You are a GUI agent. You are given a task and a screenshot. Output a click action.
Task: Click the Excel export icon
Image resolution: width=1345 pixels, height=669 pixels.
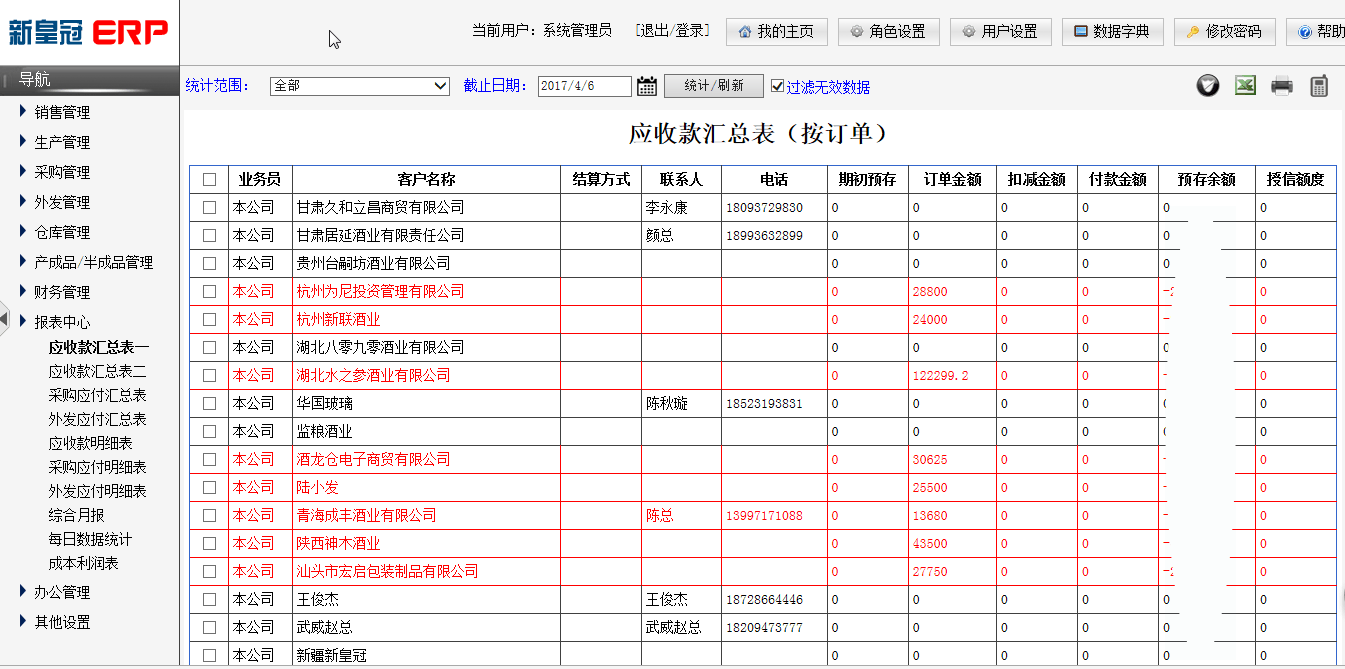click(1245, 86)
